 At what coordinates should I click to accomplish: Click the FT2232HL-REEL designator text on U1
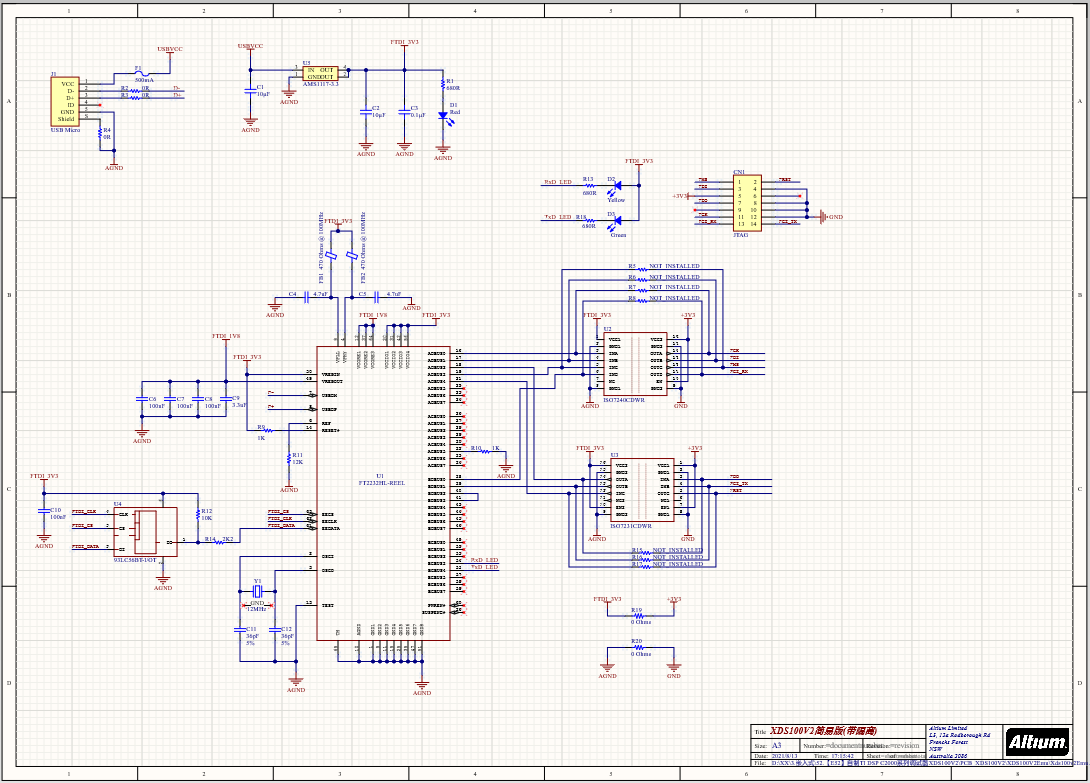pyautogui.click(x=381, y=483)
